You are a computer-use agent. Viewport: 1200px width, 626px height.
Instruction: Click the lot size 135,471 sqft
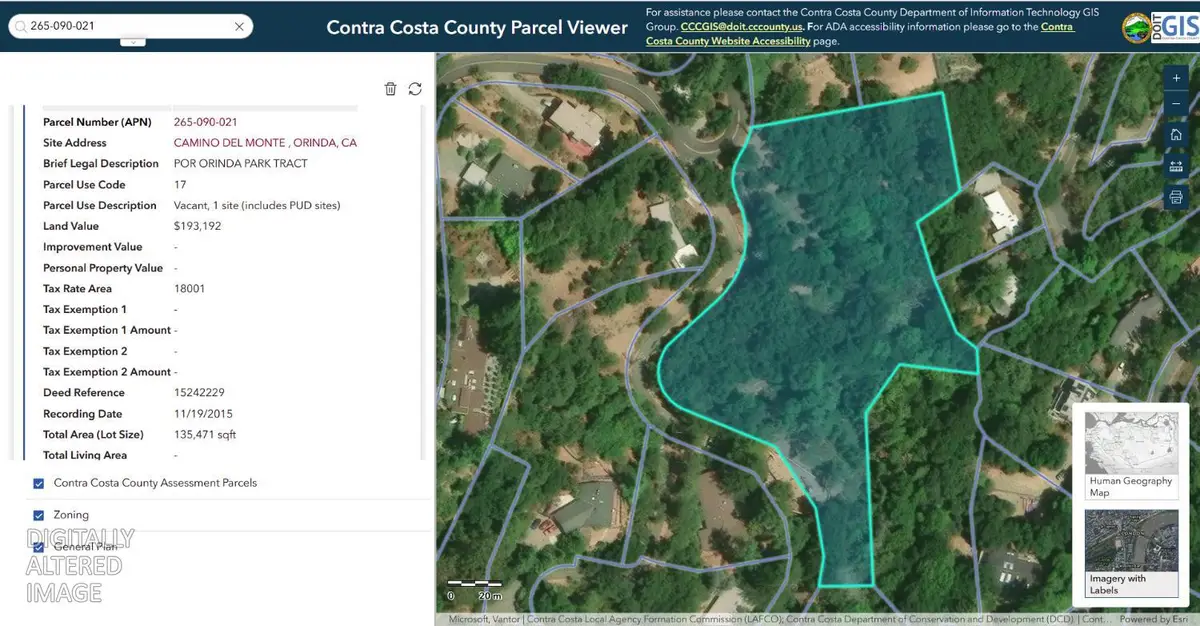205,435
